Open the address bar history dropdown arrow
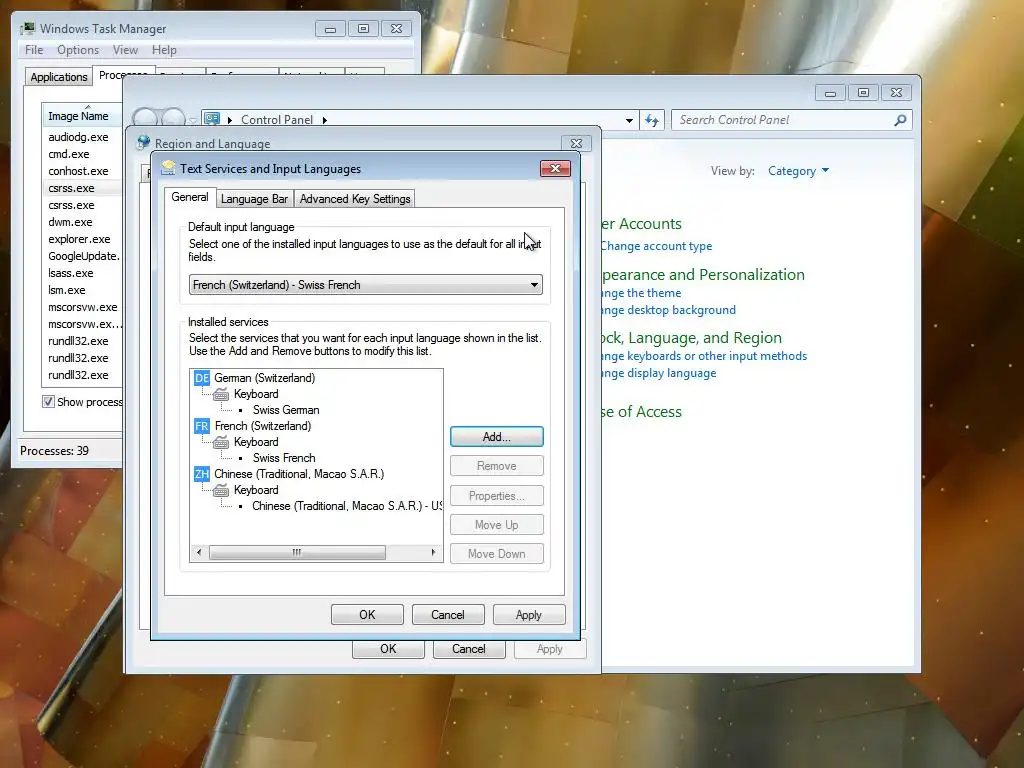The height and width of the screenshot is (768, 1024). click(629, 120)
